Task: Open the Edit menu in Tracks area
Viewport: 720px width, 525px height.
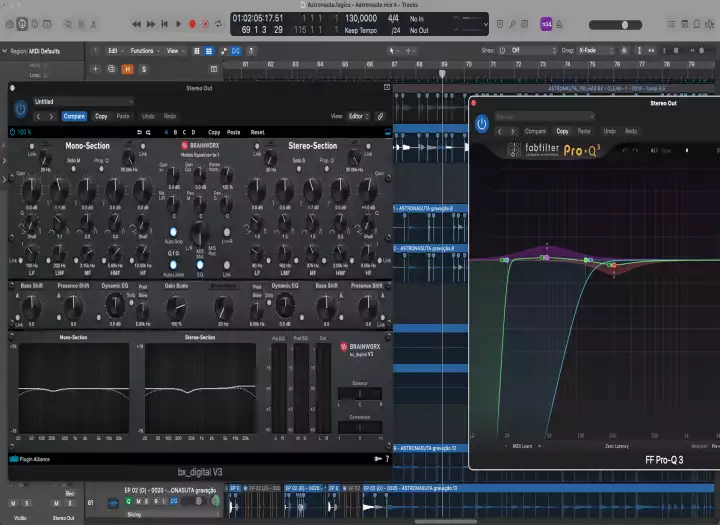Action: [x=115, y=51]
